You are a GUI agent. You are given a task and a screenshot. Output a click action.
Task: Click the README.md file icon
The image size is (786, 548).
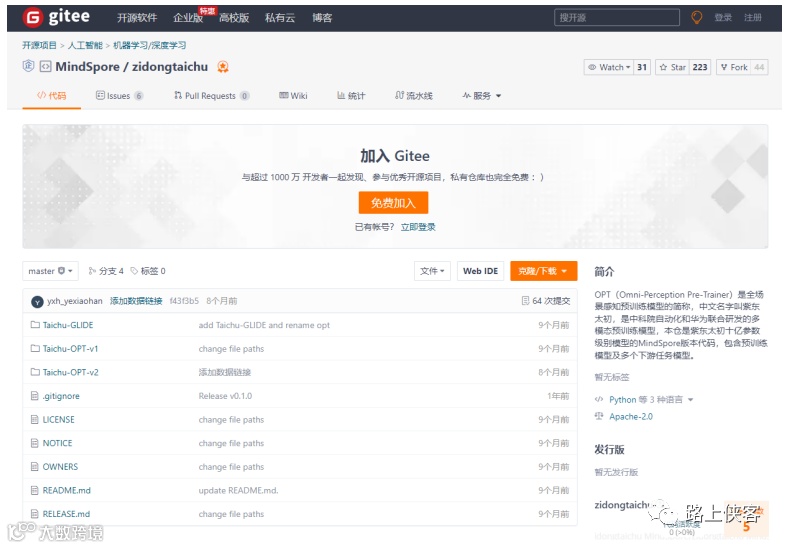(x=35, y=490)
